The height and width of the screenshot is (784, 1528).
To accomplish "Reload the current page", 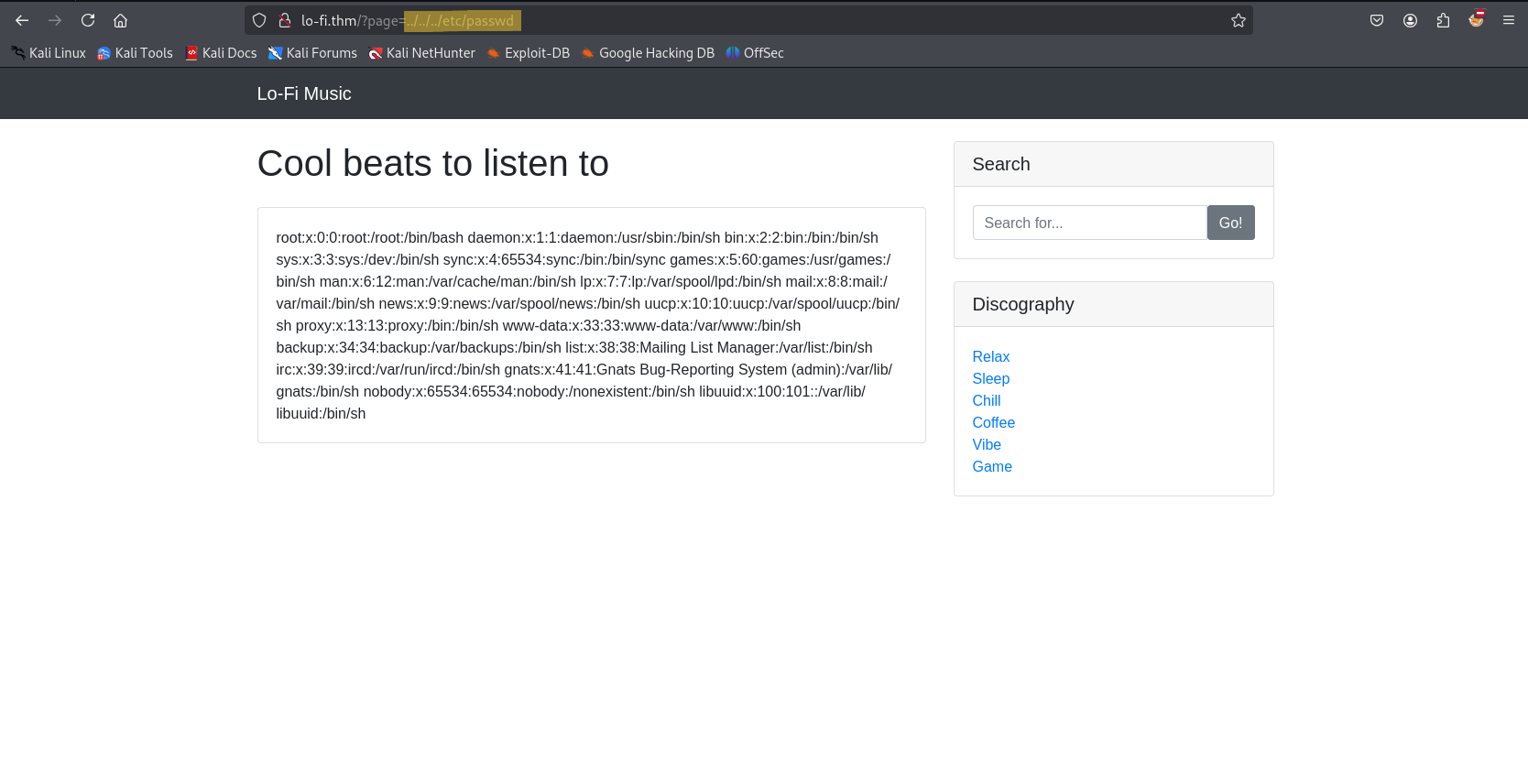I will [x=88, y=20].
